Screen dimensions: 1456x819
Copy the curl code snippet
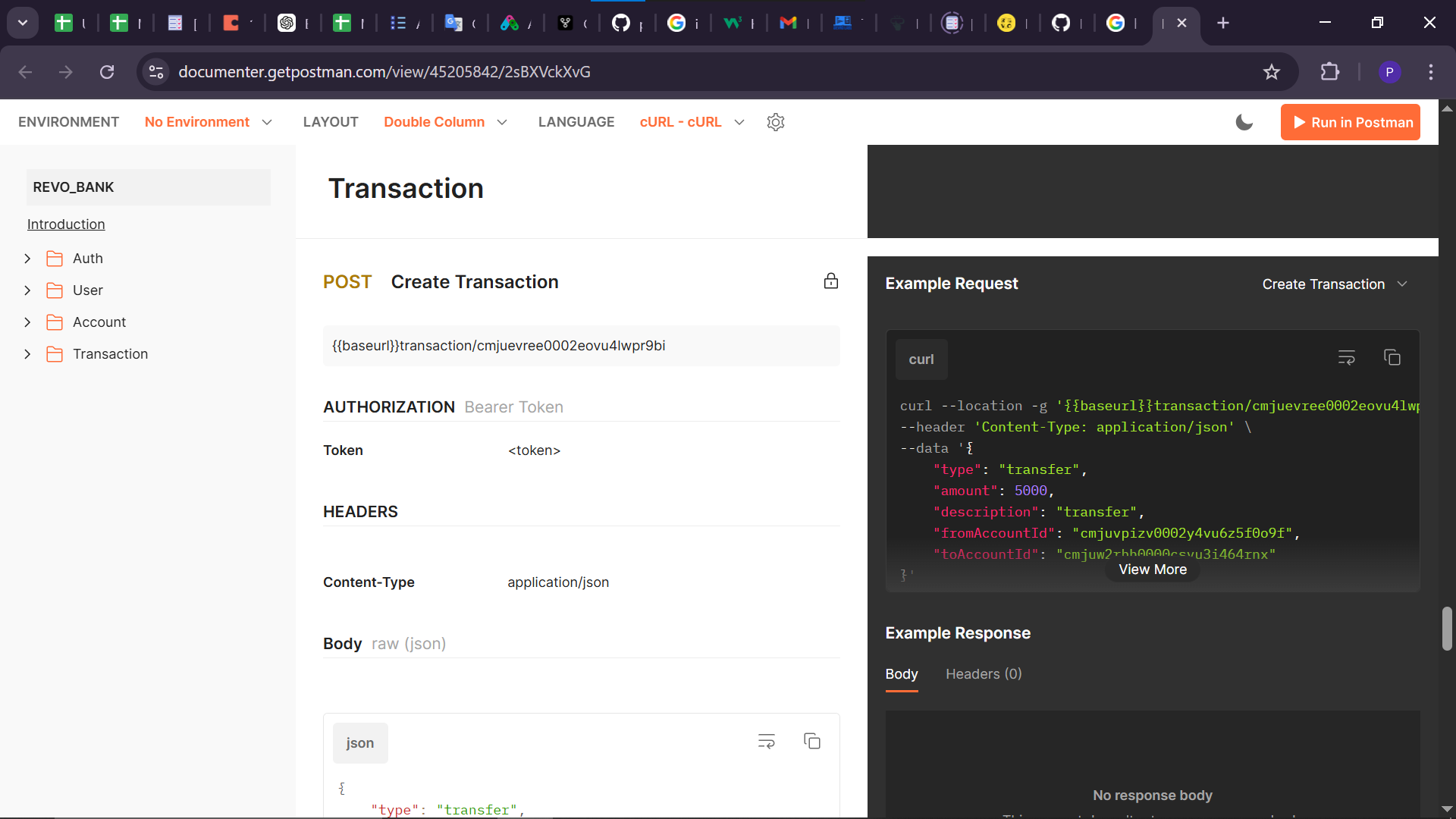point(1393,357)
